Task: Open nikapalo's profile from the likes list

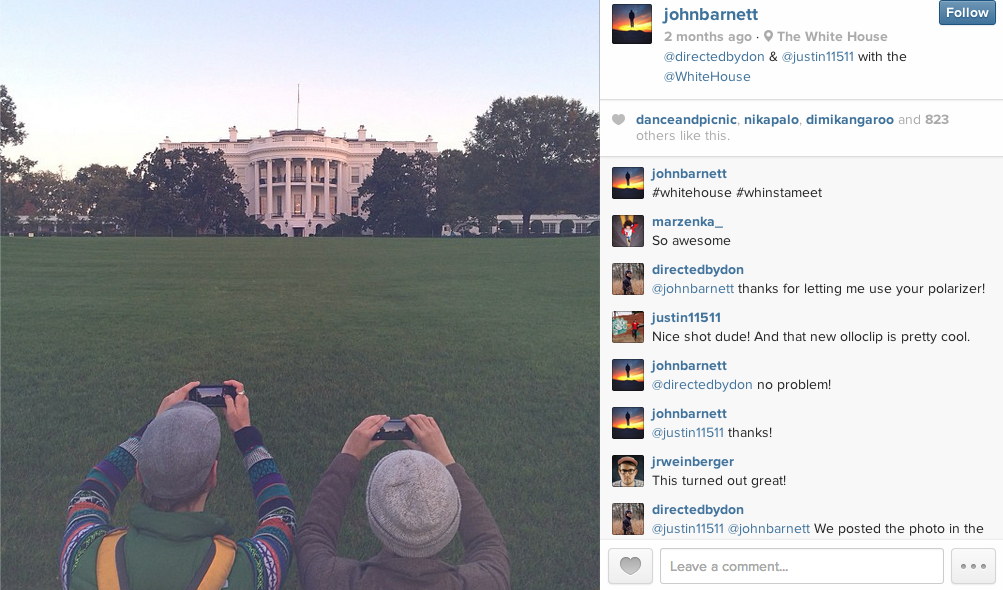Action: coord(771,120)
